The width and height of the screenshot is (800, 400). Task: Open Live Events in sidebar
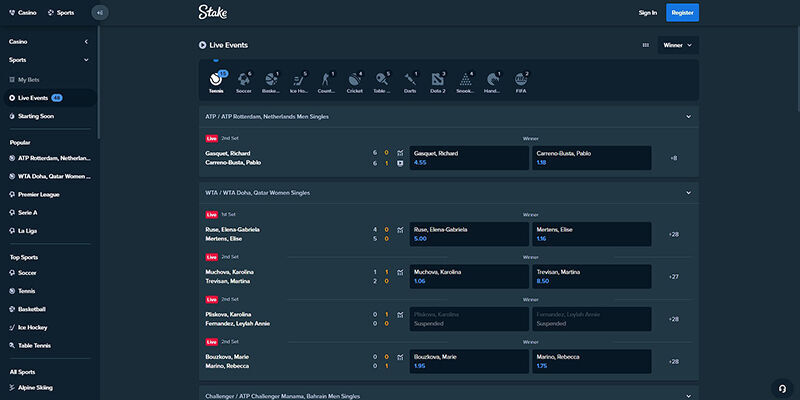[49, 98]
